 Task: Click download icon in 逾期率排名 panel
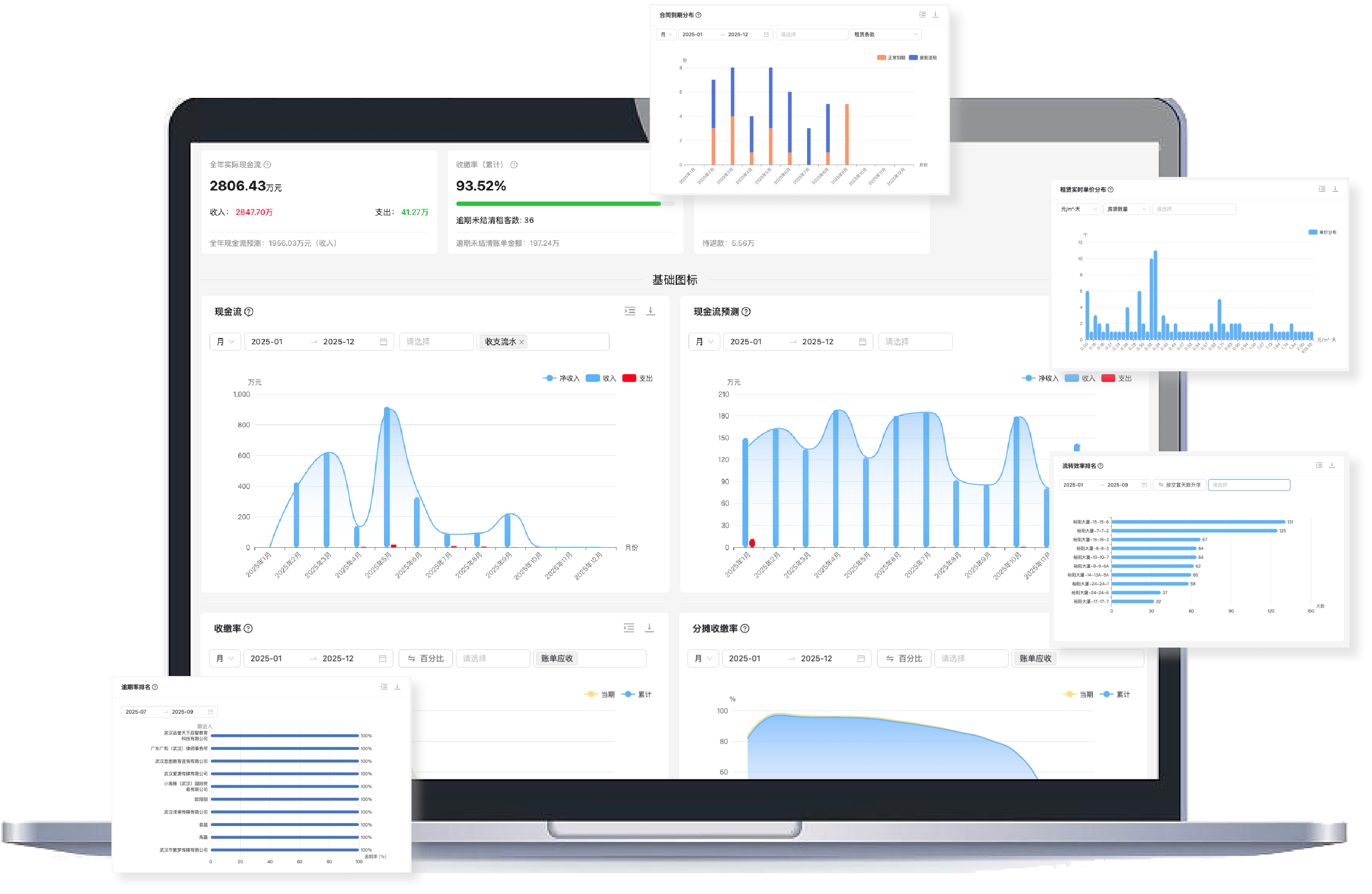(397, 687)
